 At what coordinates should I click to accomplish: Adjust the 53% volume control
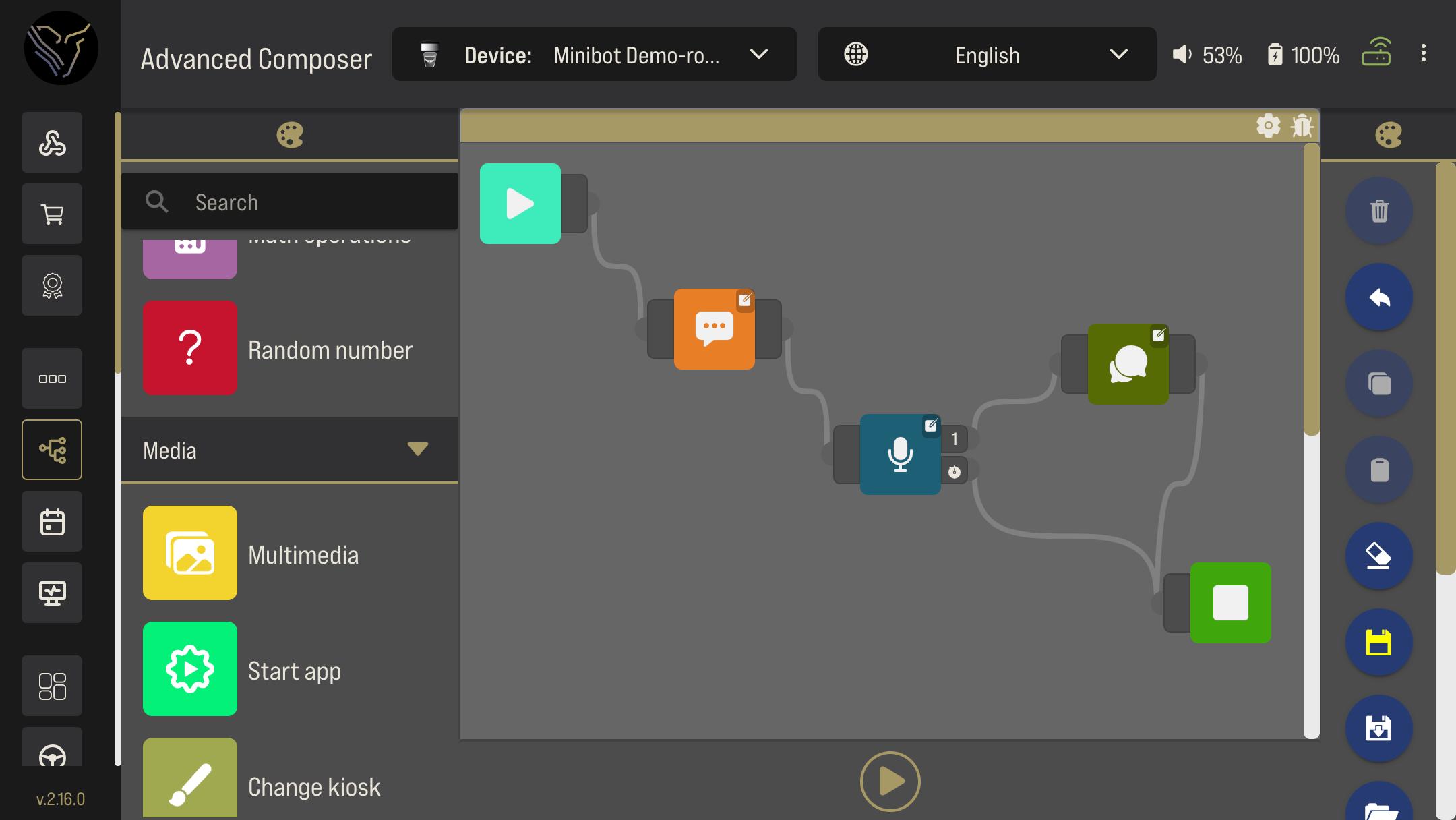coord(1207,55)
